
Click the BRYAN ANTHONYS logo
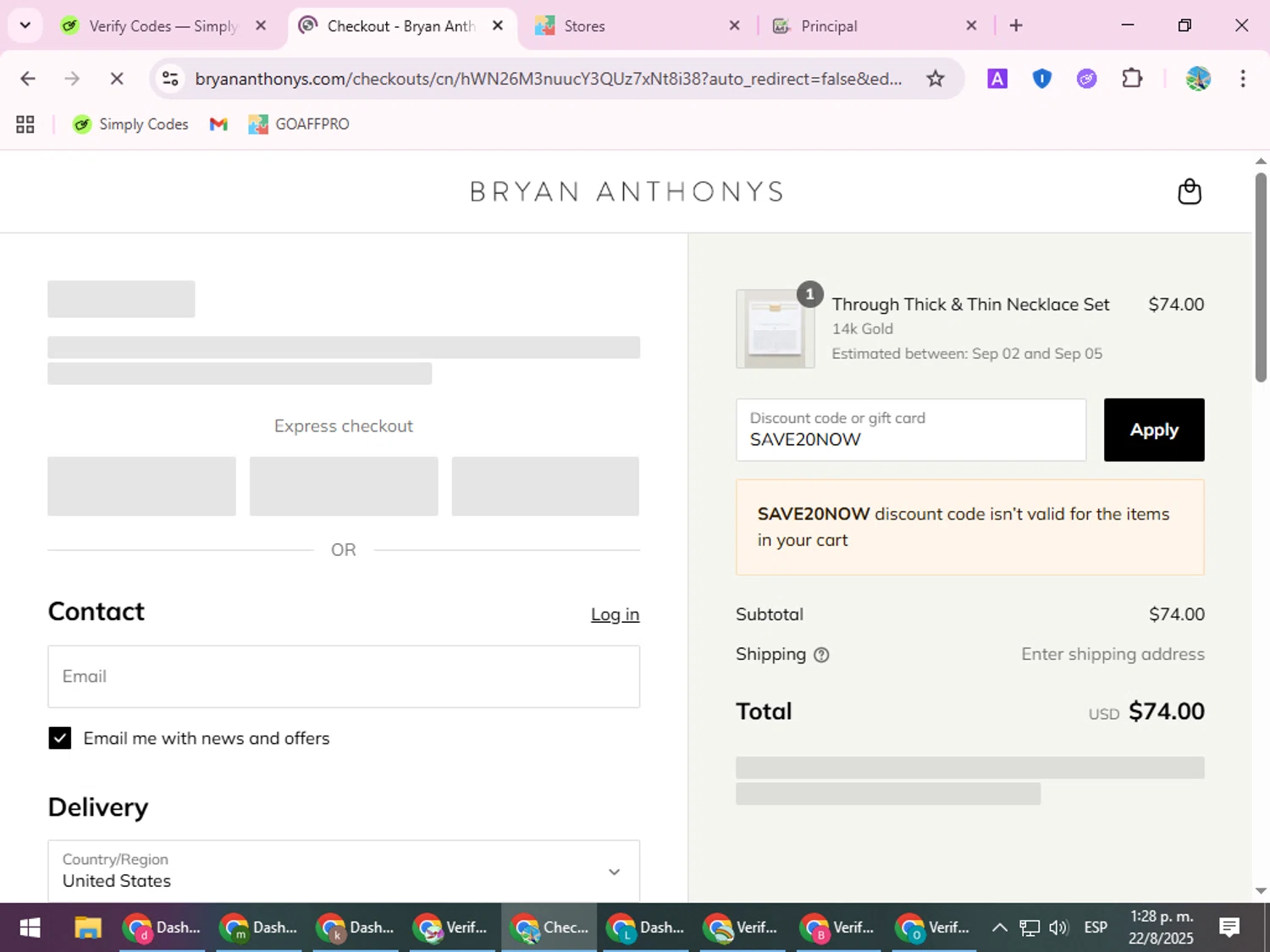(627, 192)
